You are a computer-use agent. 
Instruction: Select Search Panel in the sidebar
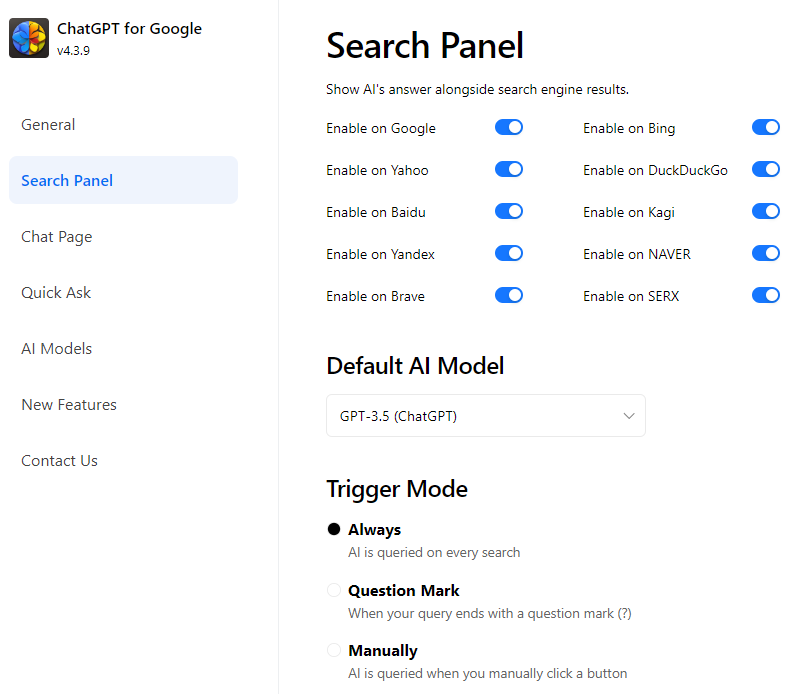(x=124, y=180)
